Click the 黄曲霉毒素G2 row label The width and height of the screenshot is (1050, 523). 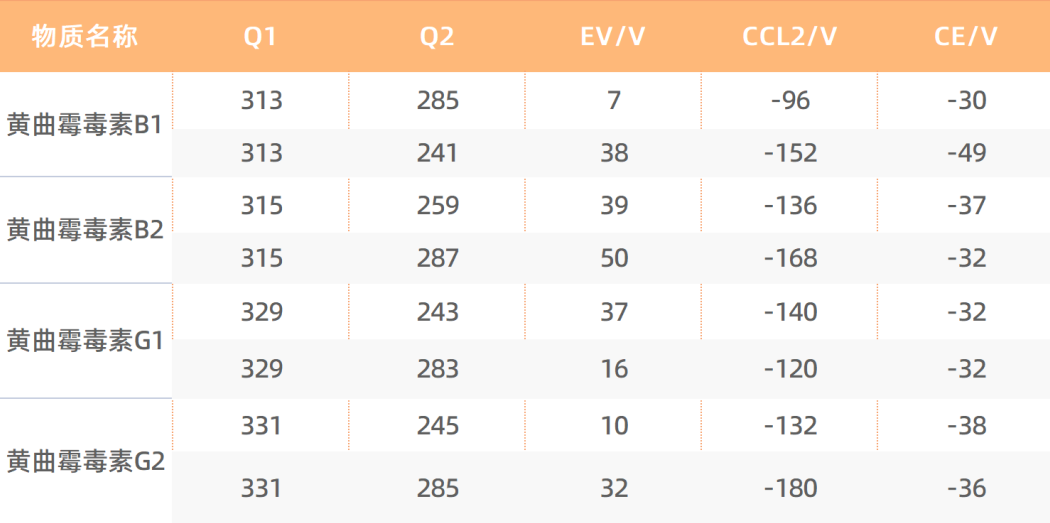[x=84, y=462]
